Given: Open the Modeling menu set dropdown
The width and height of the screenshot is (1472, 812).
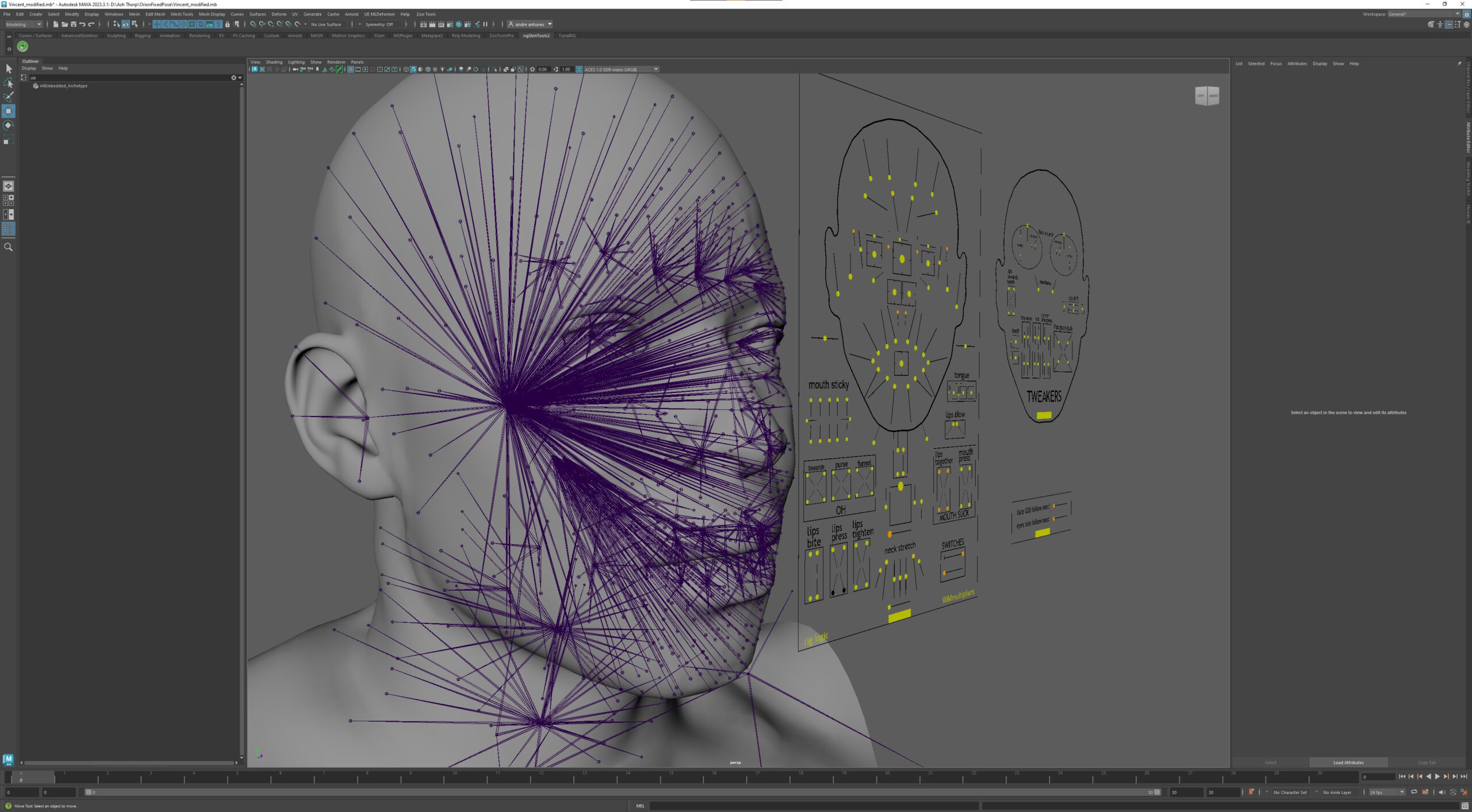Looking at the screenshot, I should pos(24,24).
